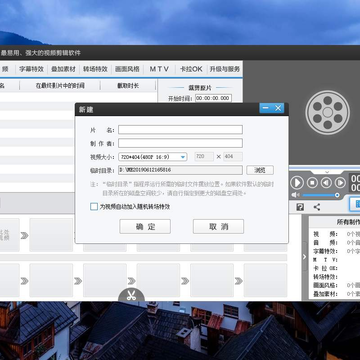Enable auto-add random transition checkbox
This screenshot has width=360, height=360.
[x=94, y=207]
